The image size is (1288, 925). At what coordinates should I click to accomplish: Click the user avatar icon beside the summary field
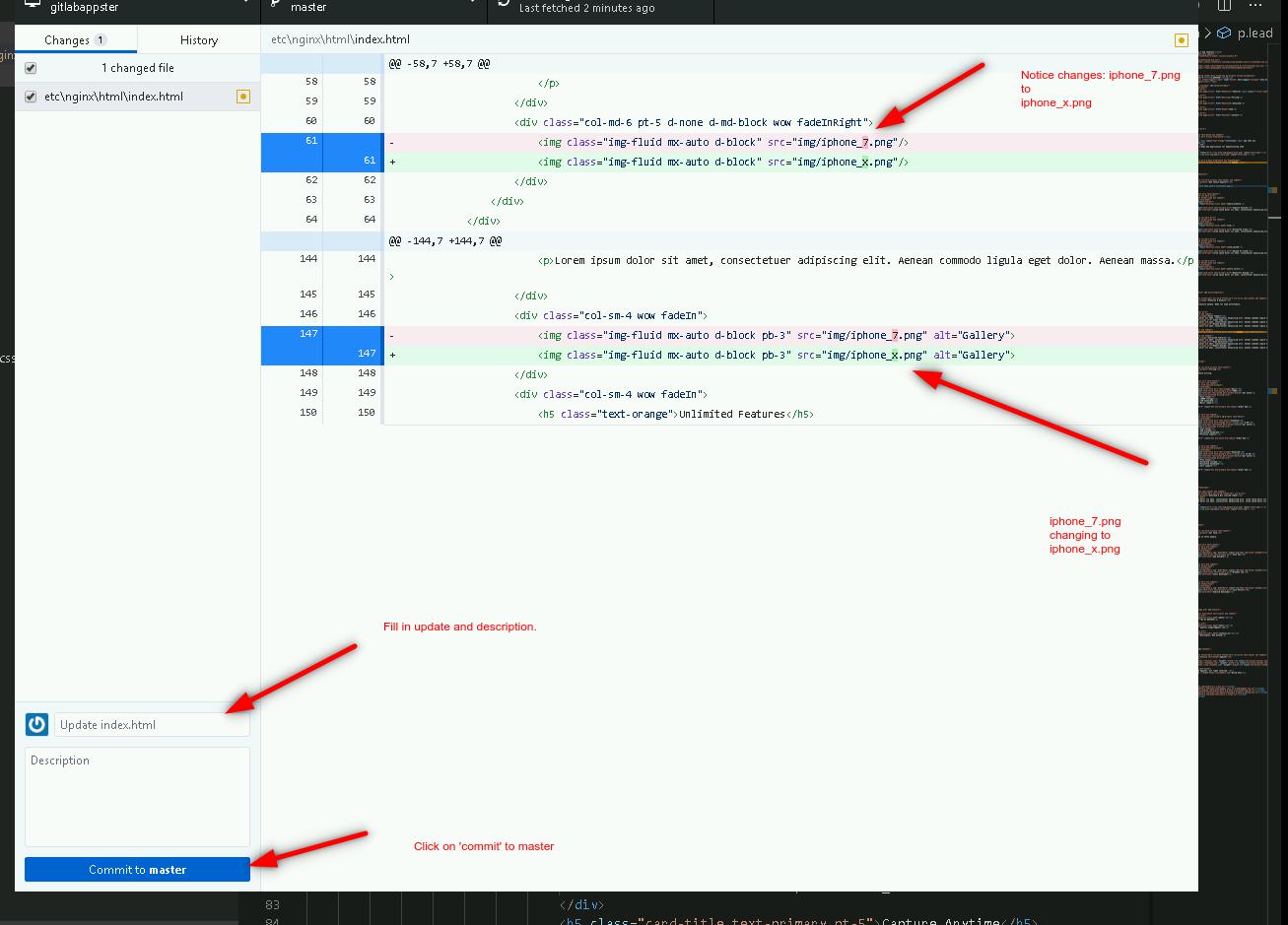click(36, 725)
